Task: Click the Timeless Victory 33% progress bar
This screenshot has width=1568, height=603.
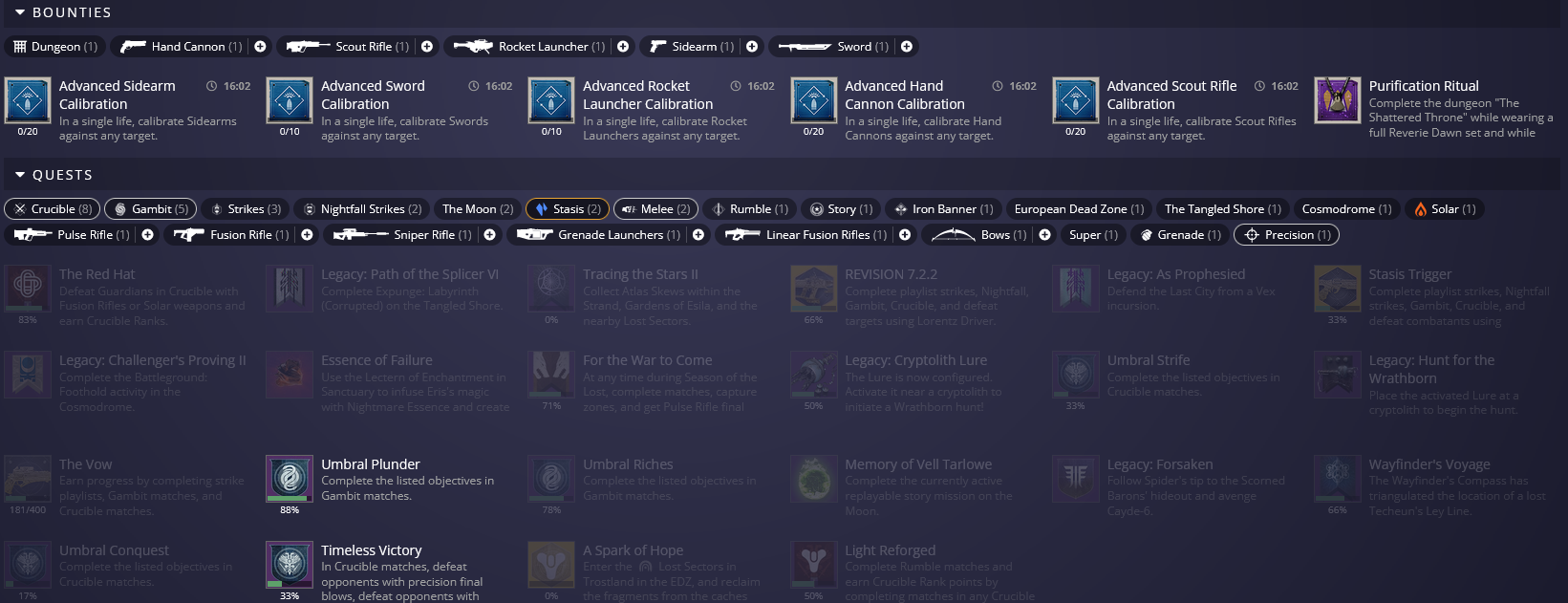Action: (290, 585)
